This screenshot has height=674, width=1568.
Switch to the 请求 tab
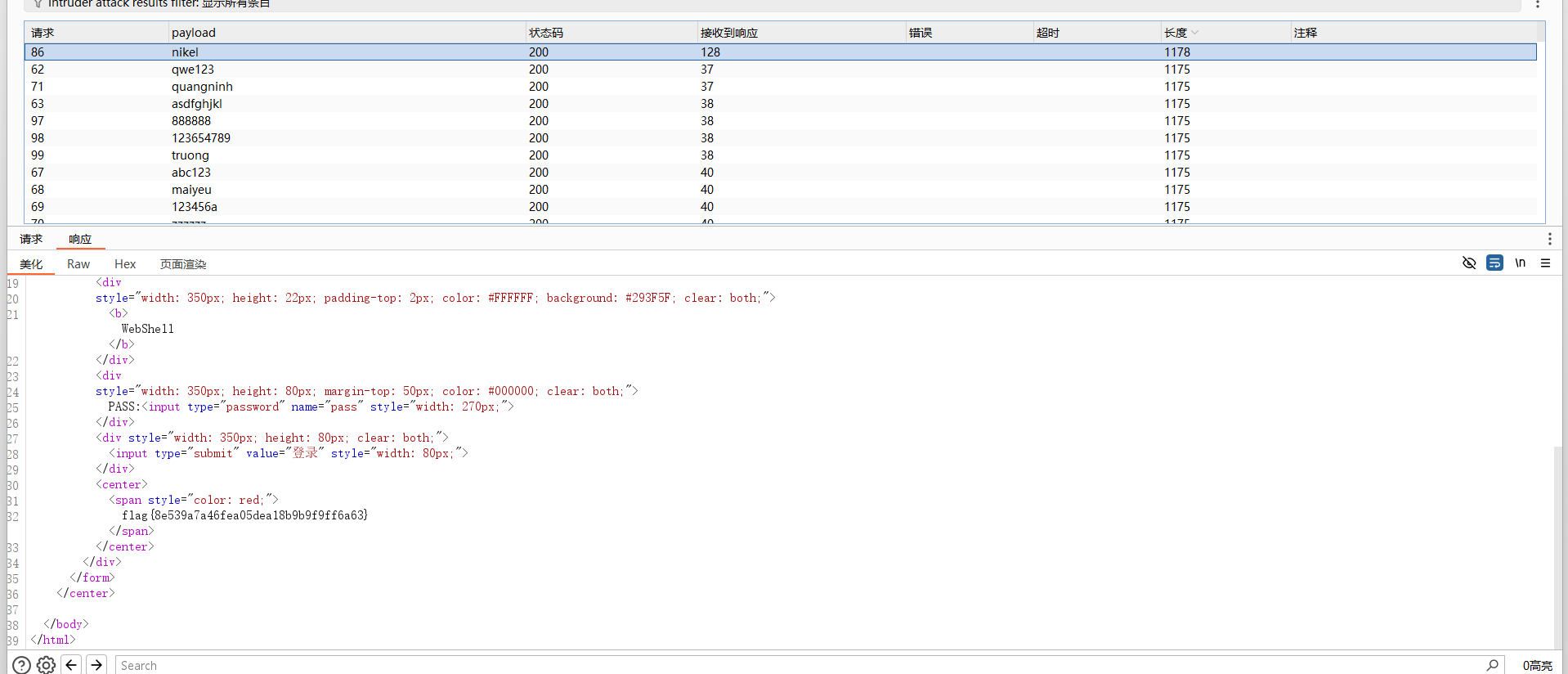pos(31,239)
